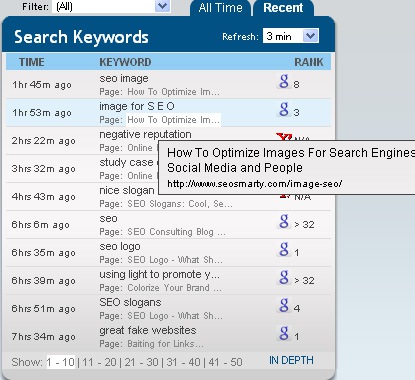
Task: Show results 41 - 50
Action: [226, 362]
